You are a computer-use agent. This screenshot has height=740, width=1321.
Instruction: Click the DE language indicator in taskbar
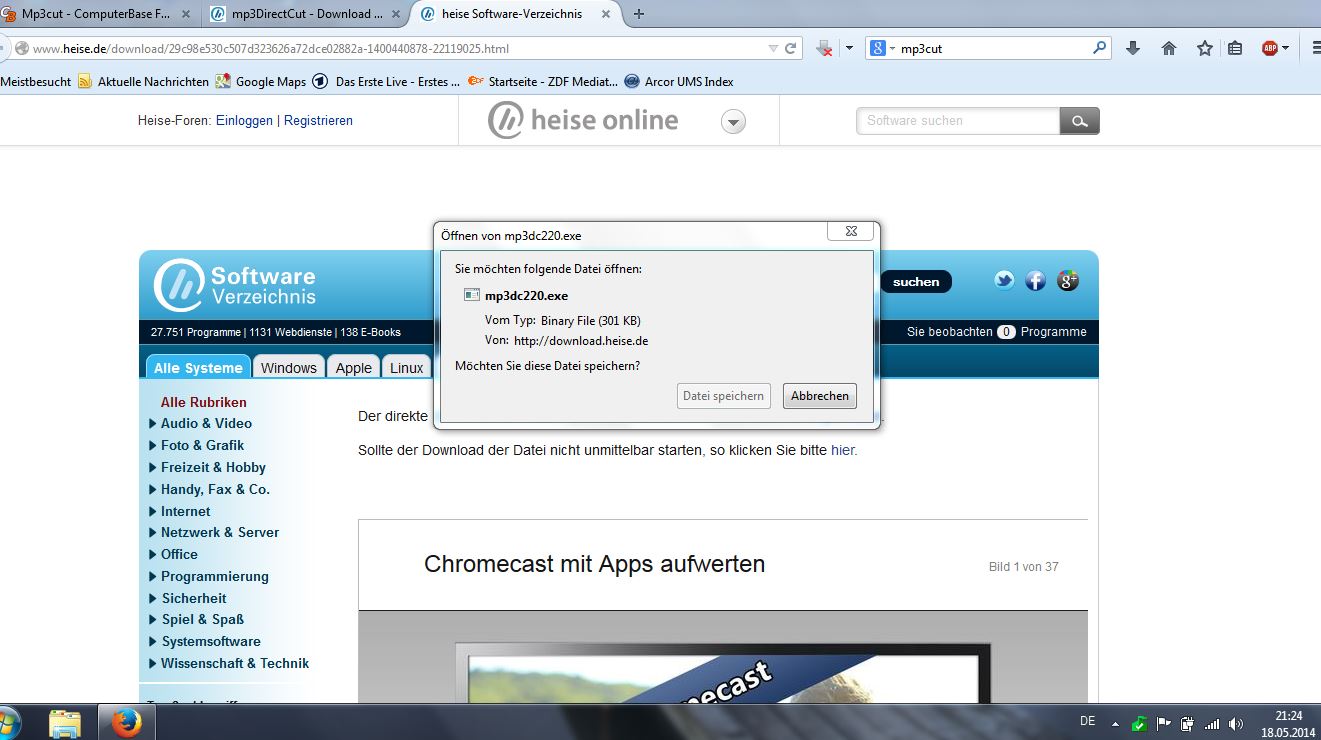tap(1088, 721)
